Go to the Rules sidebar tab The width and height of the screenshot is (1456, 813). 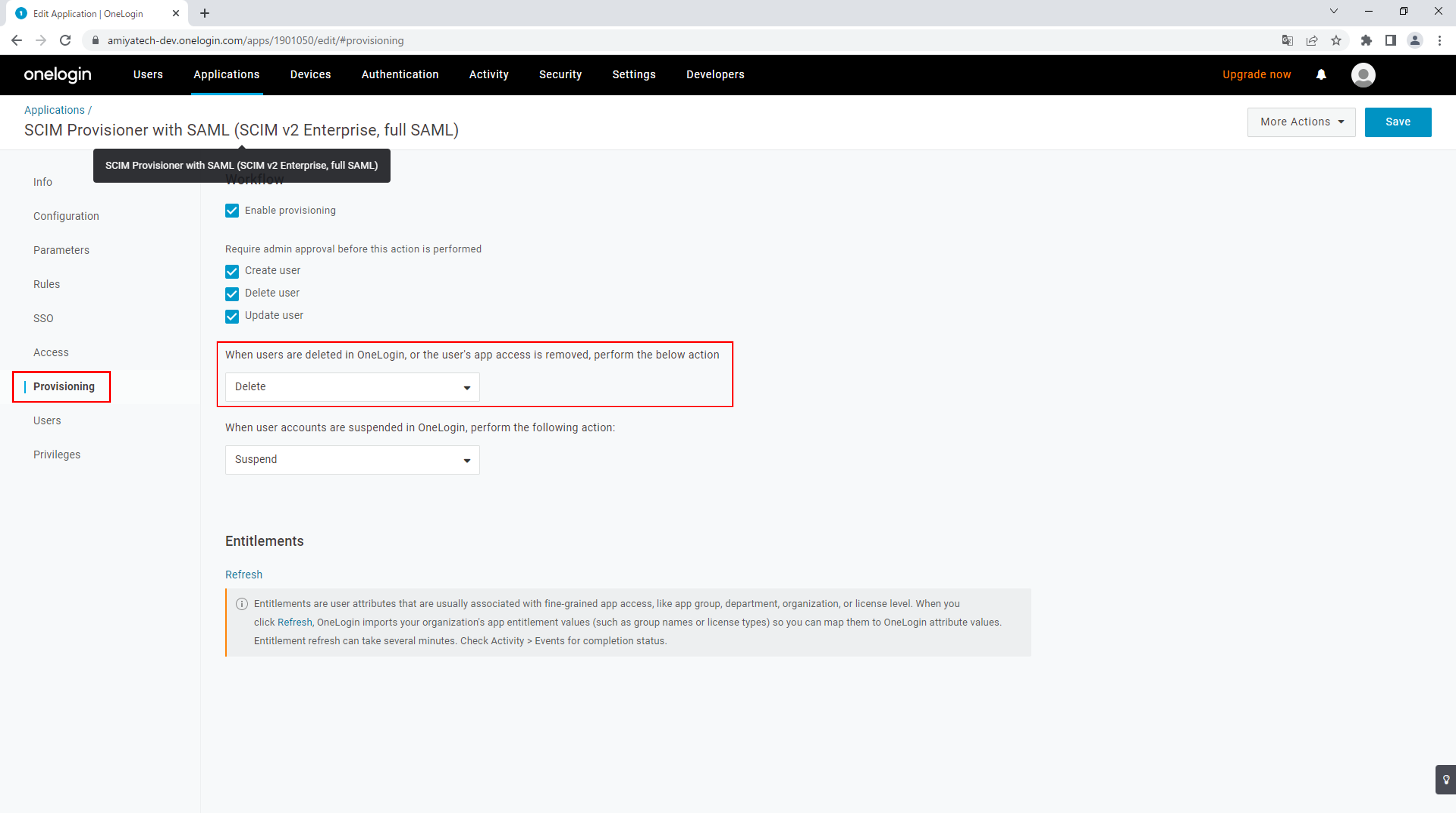(x=46, y=284)
